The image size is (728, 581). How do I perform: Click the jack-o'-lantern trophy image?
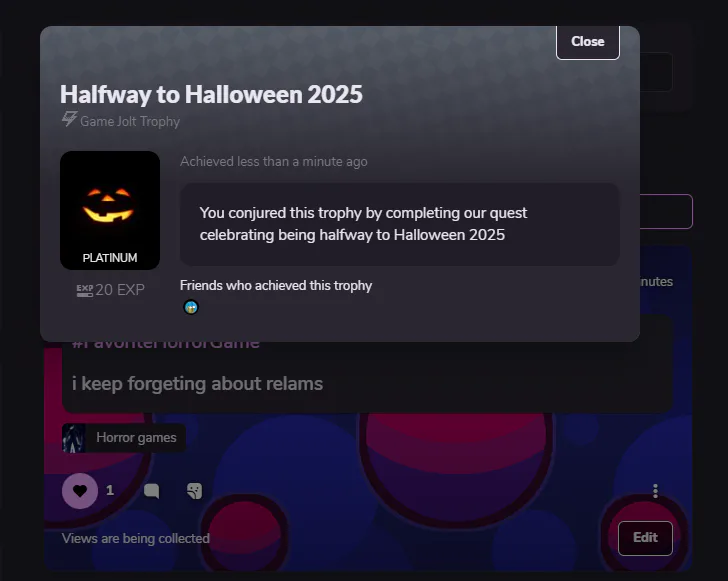click(110, 210)
